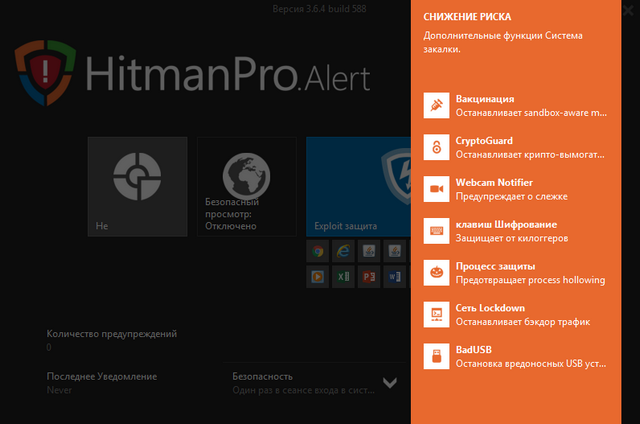The width and height of the screenshot is (640, 424).
Task: Click the Excel icon in protected apps
Action: tap(343, 275)
